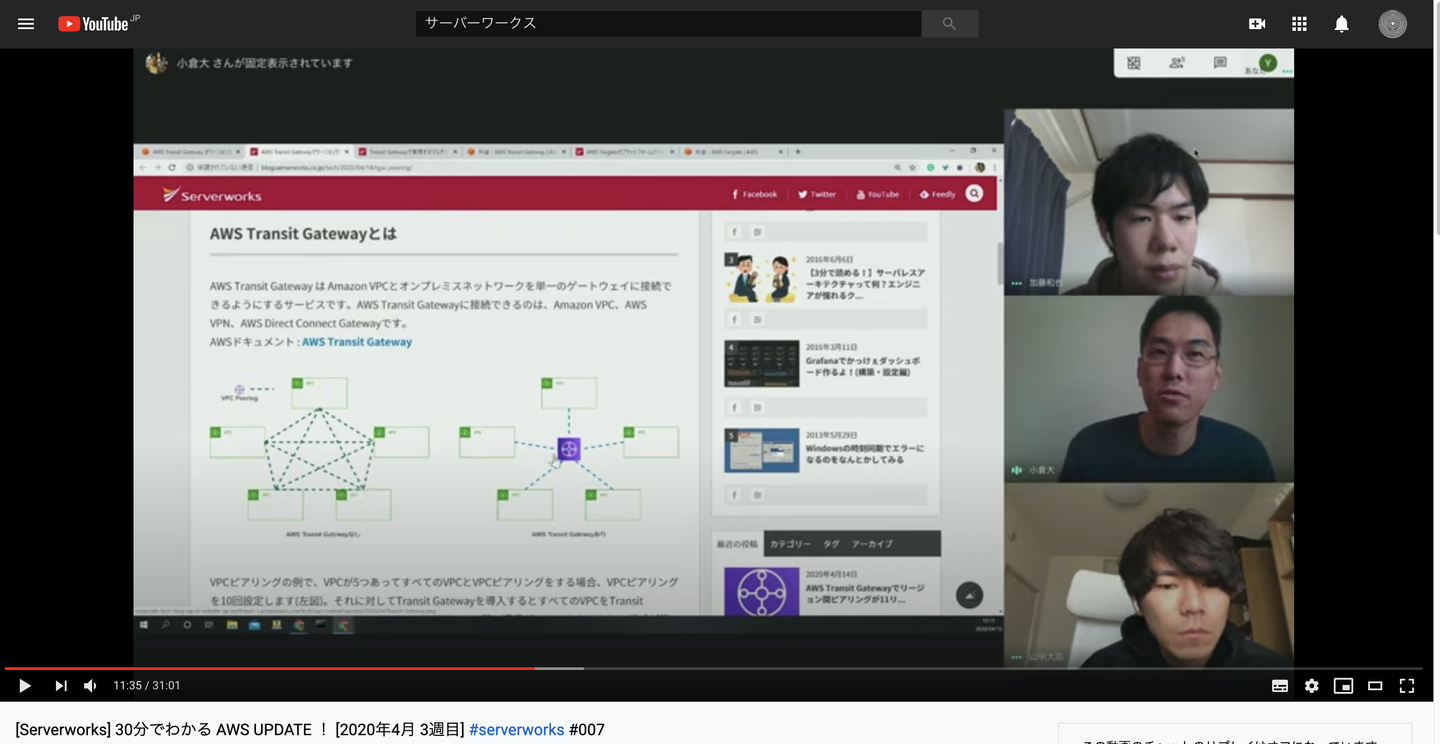Click the 小倉大 participant video tile

click(1149, 389)
